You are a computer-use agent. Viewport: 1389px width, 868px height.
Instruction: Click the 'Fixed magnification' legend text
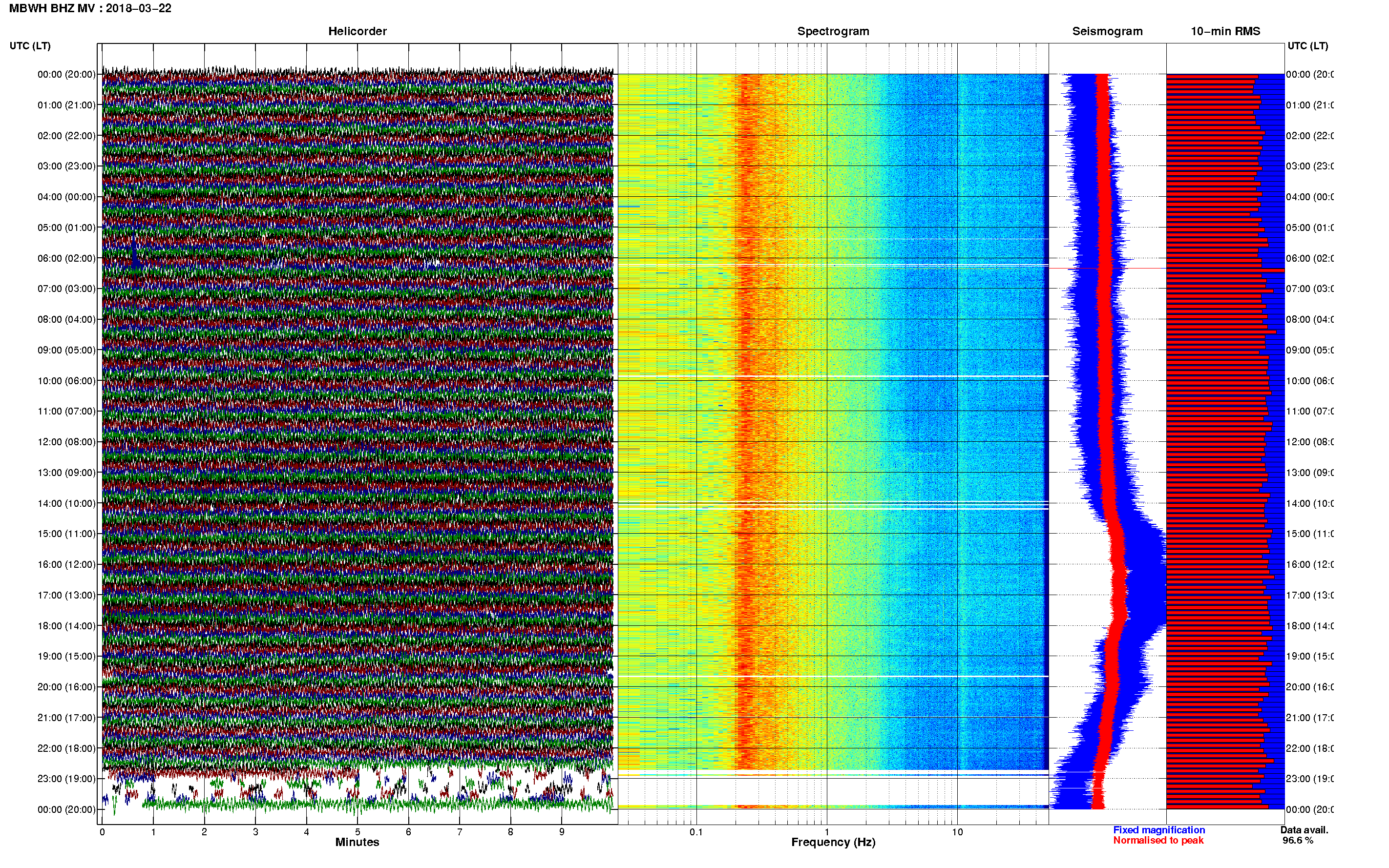(1159, 830)
